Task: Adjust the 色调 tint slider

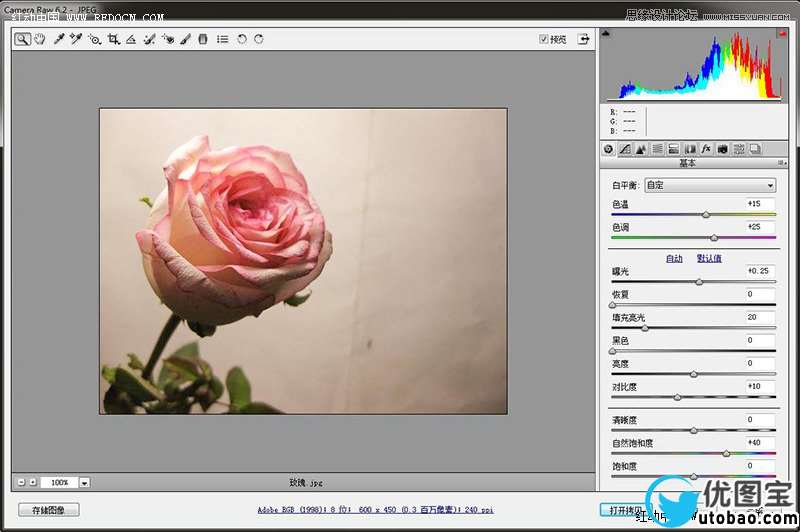Action: 714,238
